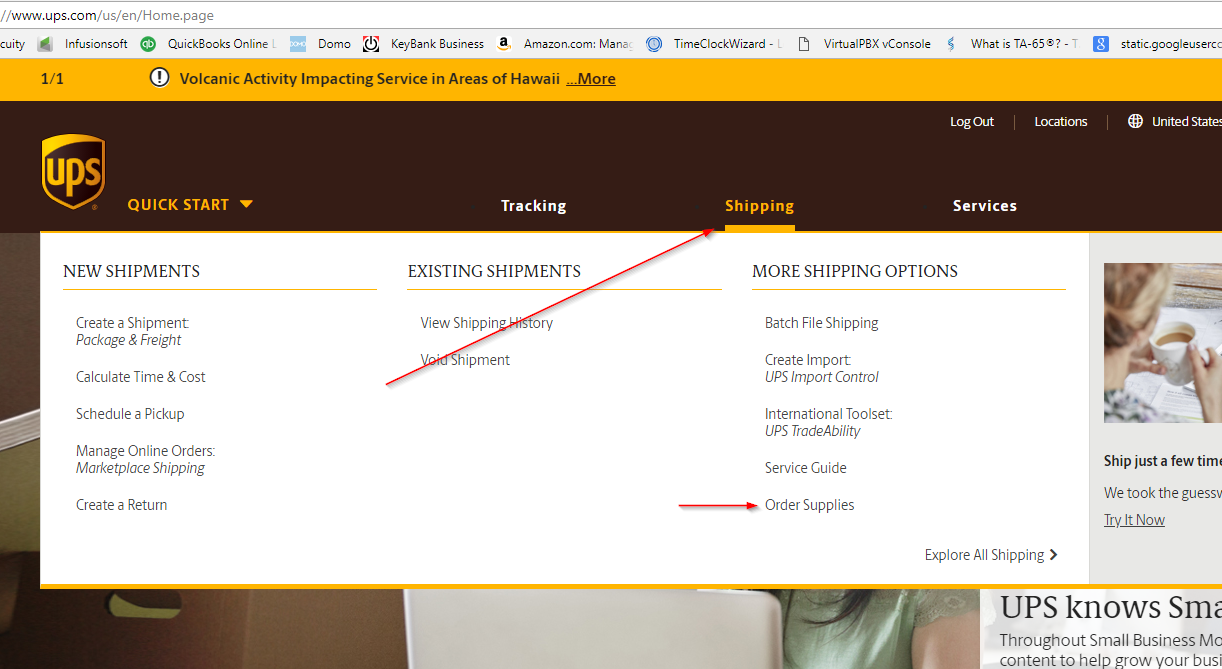Click the Locations link
This screenshot has height=669, width=1222.
[x=1060, y=121]
